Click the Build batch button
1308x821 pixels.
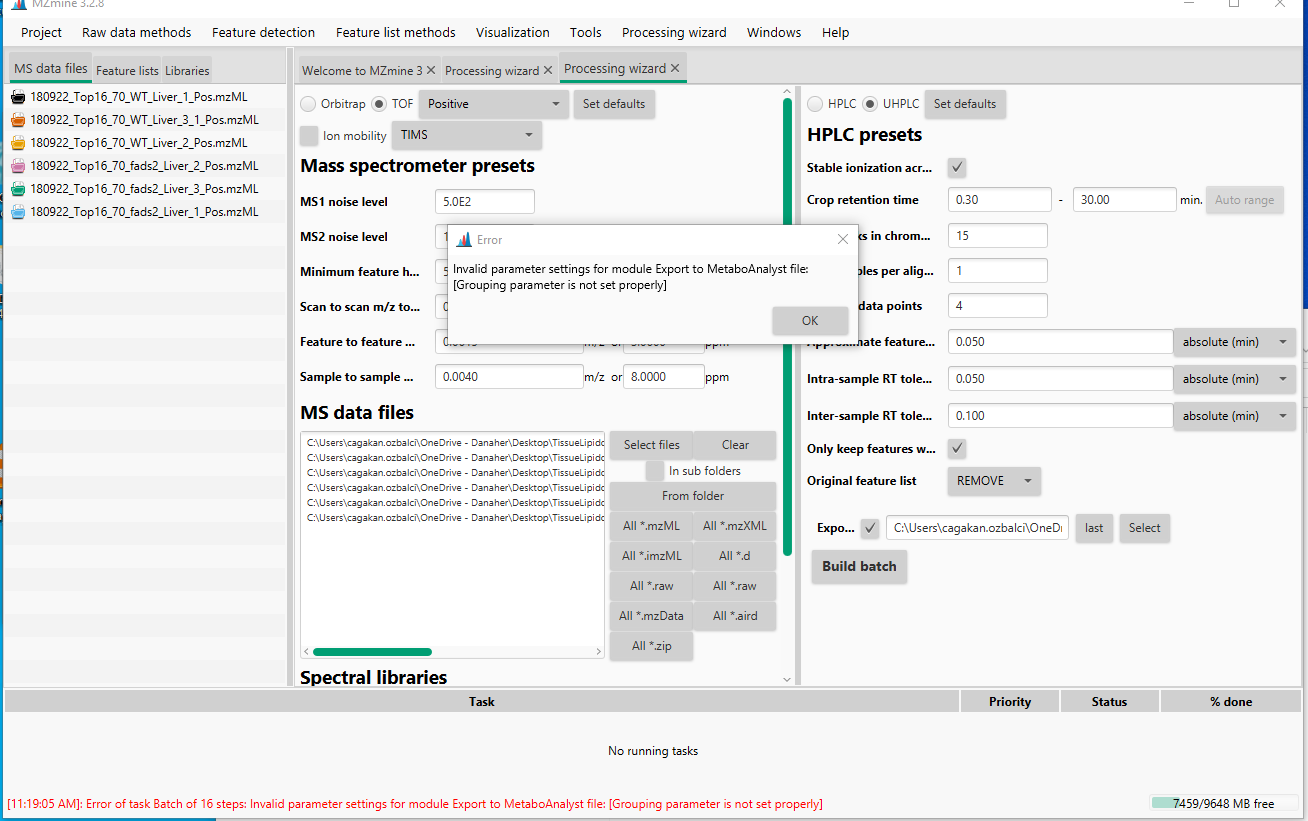(x=858, y=566)
